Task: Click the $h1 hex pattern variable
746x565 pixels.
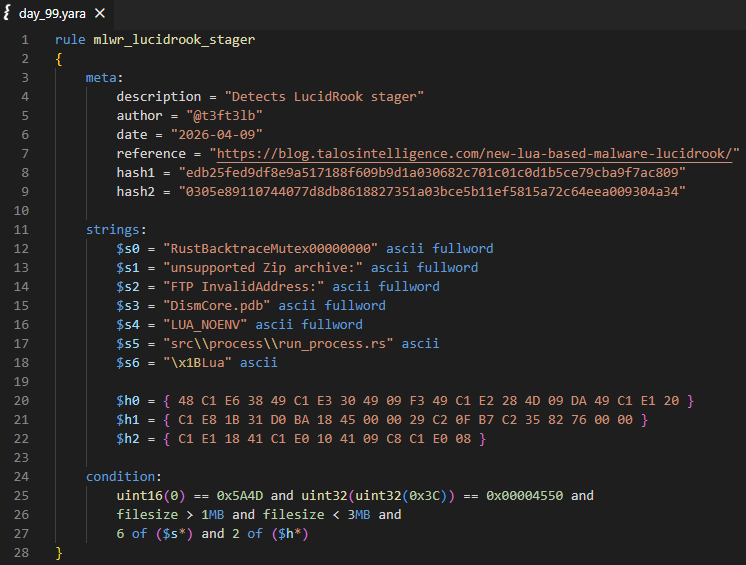Action: 128,420
